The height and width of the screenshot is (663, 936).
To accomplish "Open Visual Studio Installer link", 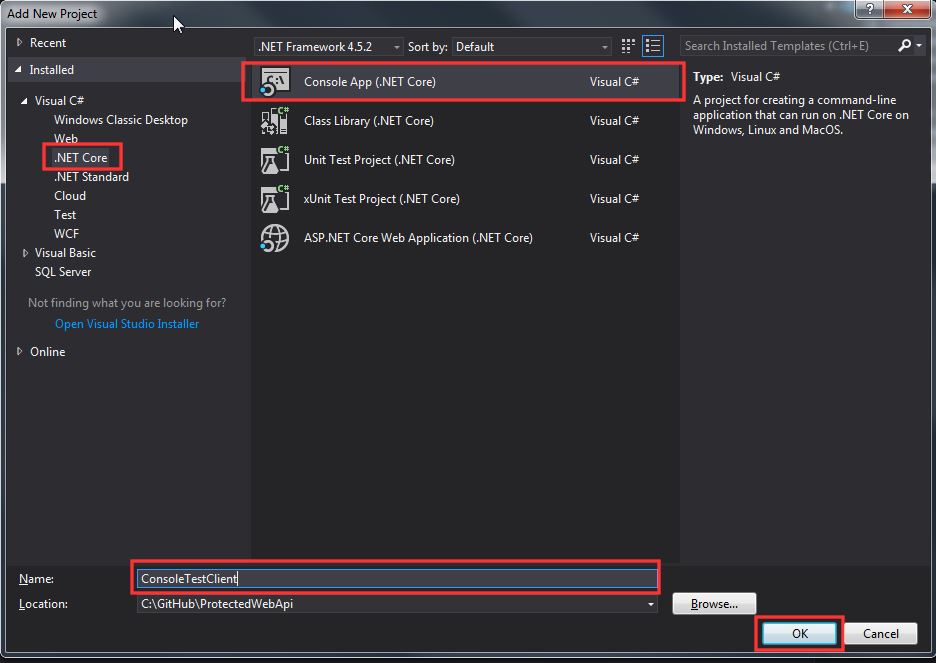I will [x=127, y=324].
